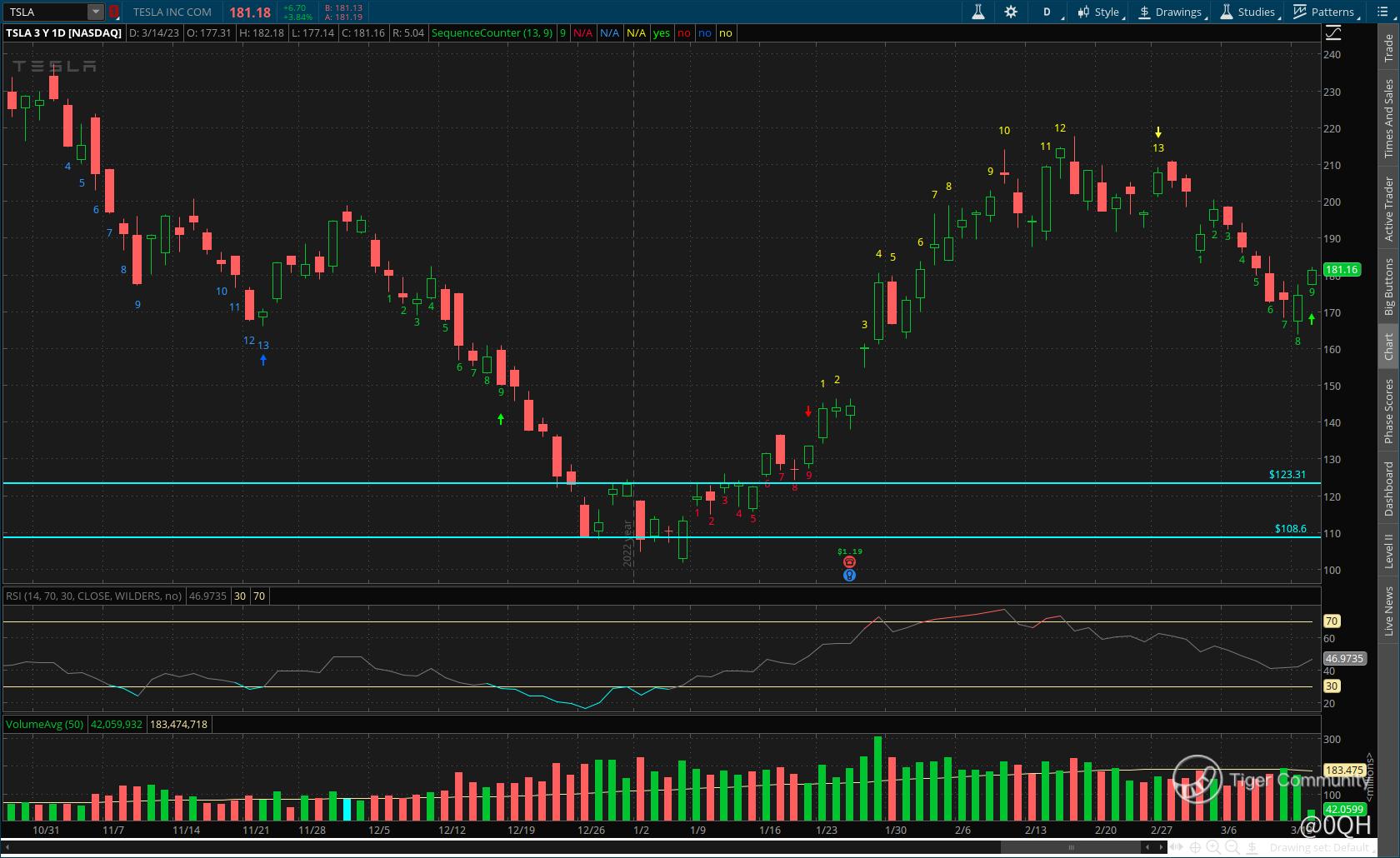This screenshot has width=1400, height=858.
Task: Open the Phase Scores side tab
Action: (x=1388, y=411)
